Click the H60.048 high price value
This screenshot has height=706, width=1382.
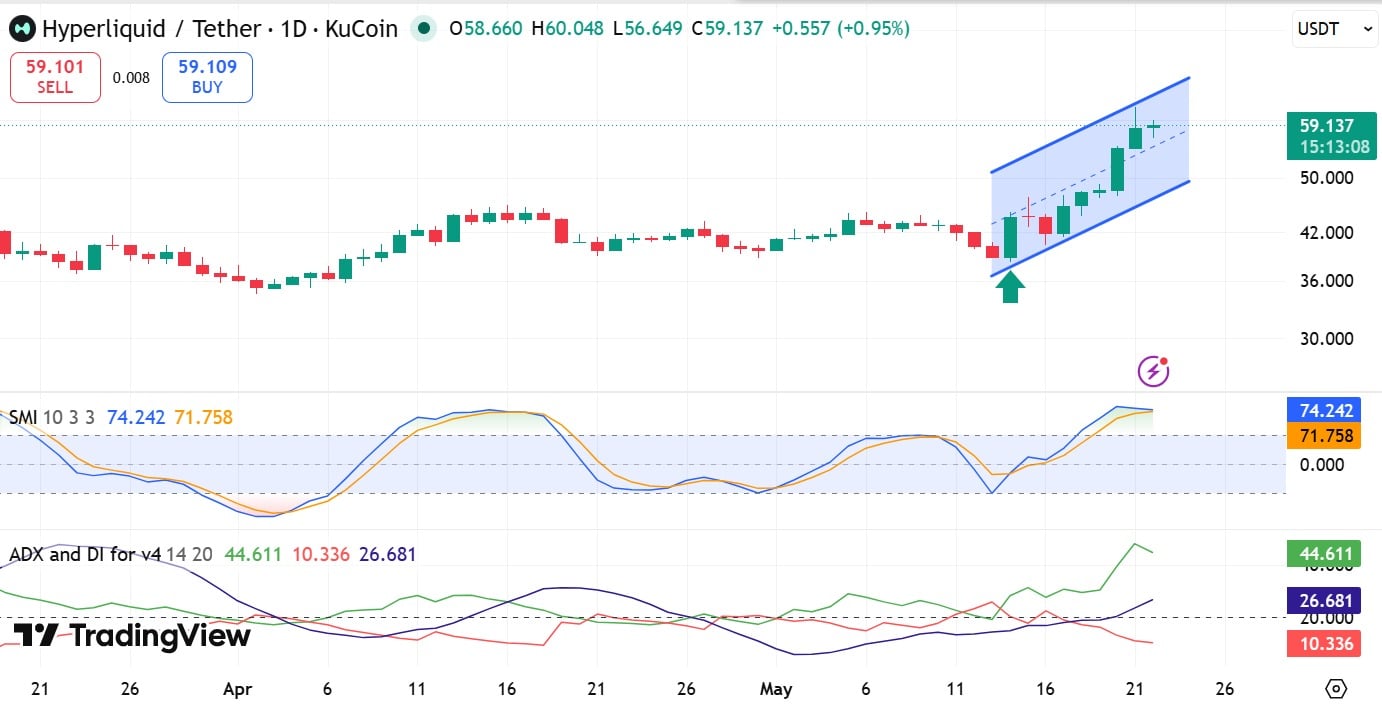tap(567, 29)
